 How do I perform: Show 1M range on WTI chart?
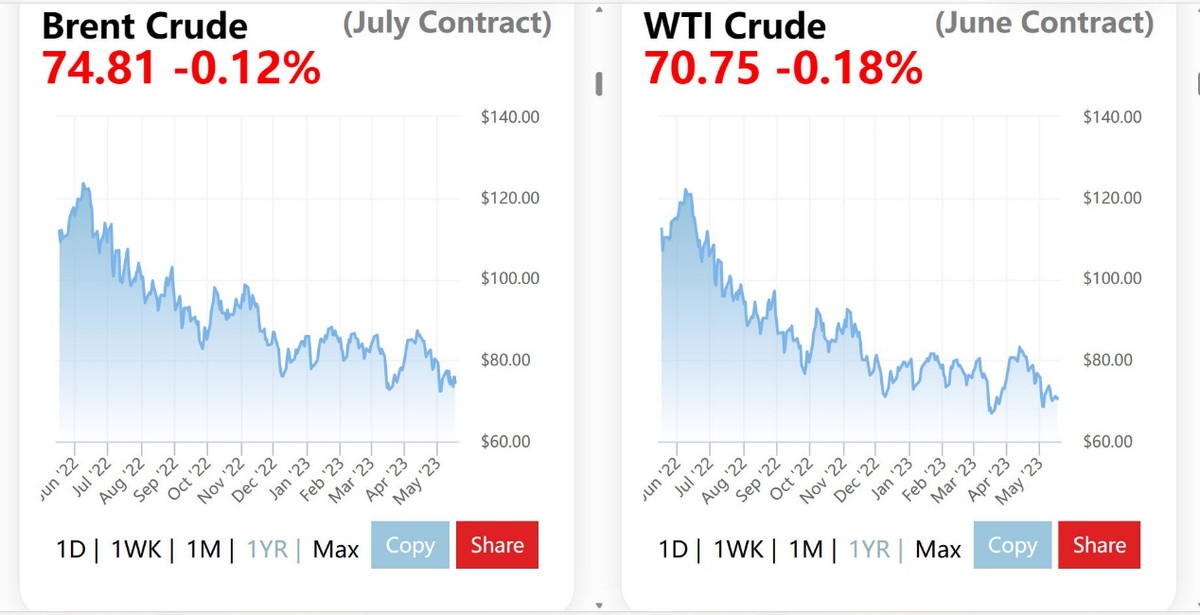coord(805,548)
